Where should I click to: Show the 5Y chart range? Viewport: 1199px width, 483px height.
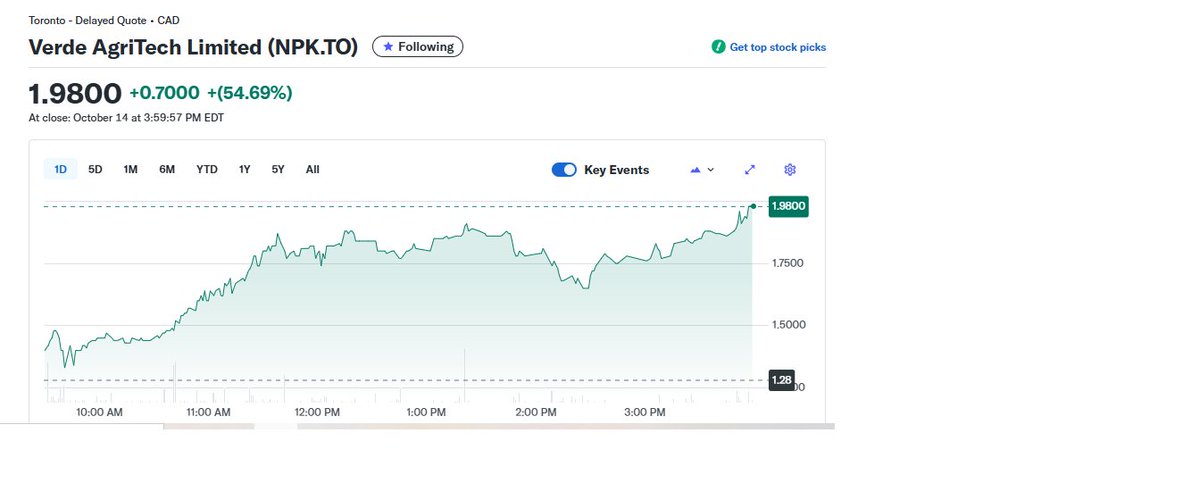[278, 170]
